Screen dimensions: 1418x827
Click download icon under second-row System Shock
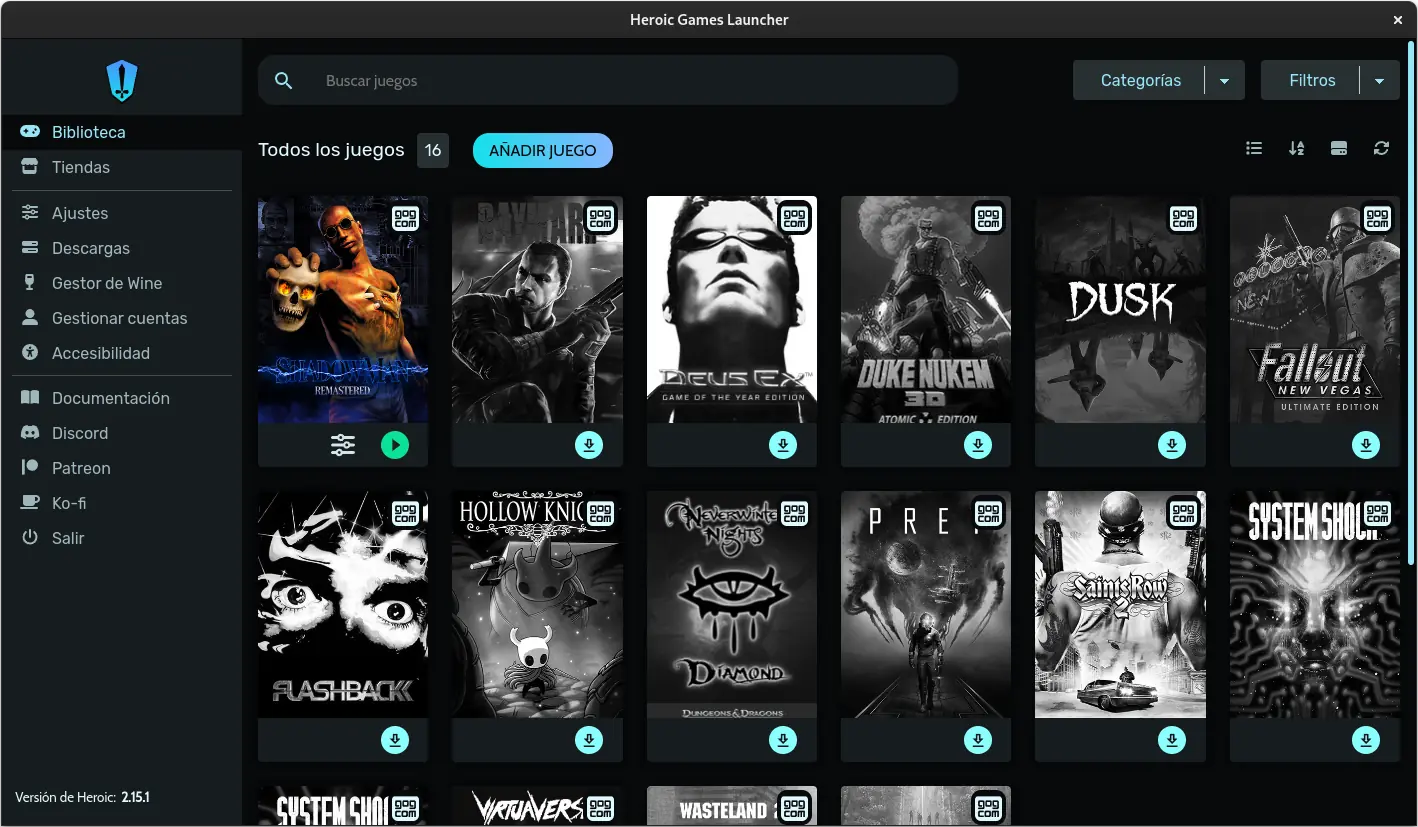(1366, 740)
